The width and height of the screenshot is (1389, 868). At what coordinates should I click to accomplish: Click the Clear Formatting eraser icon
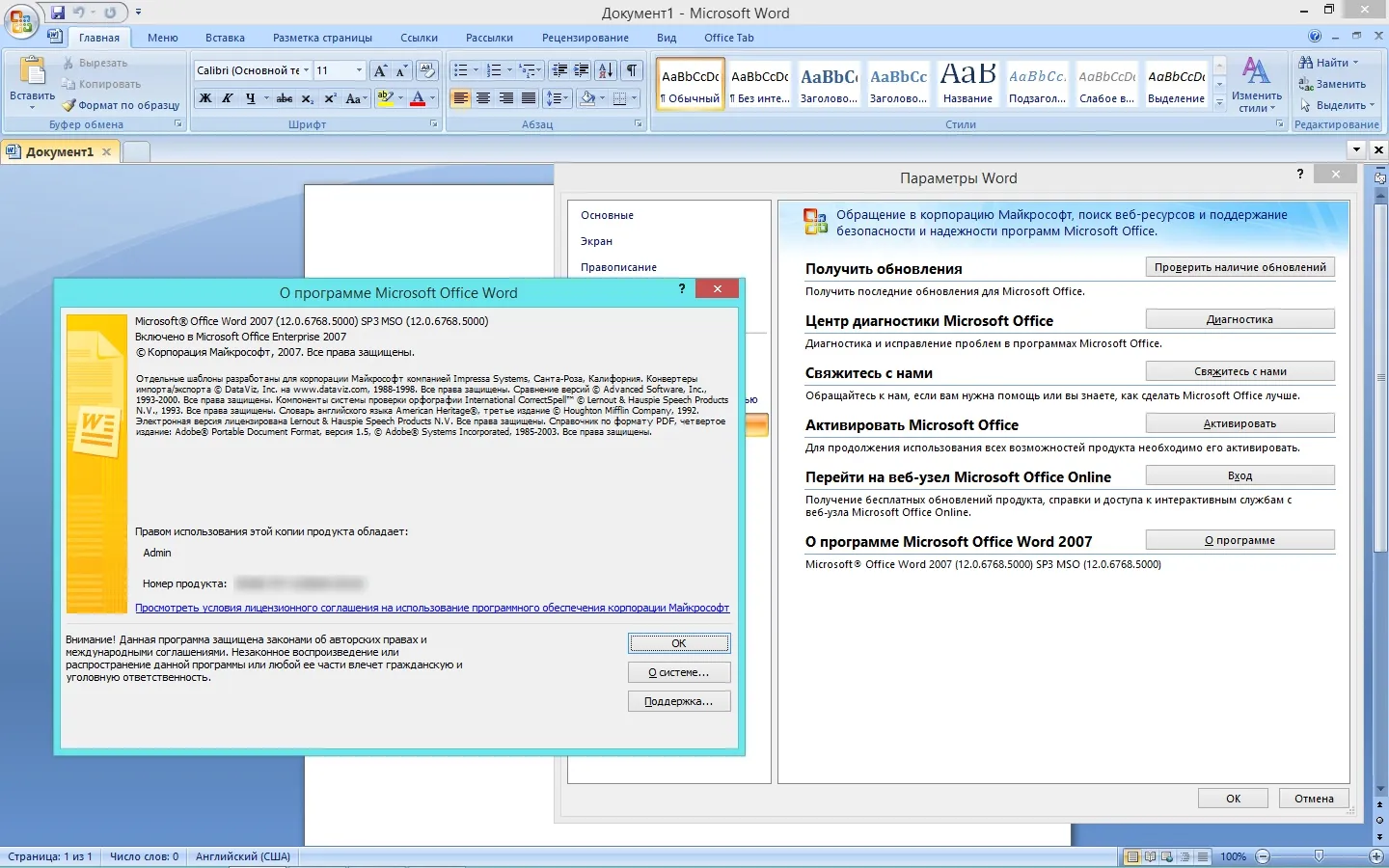coord(427,70)
